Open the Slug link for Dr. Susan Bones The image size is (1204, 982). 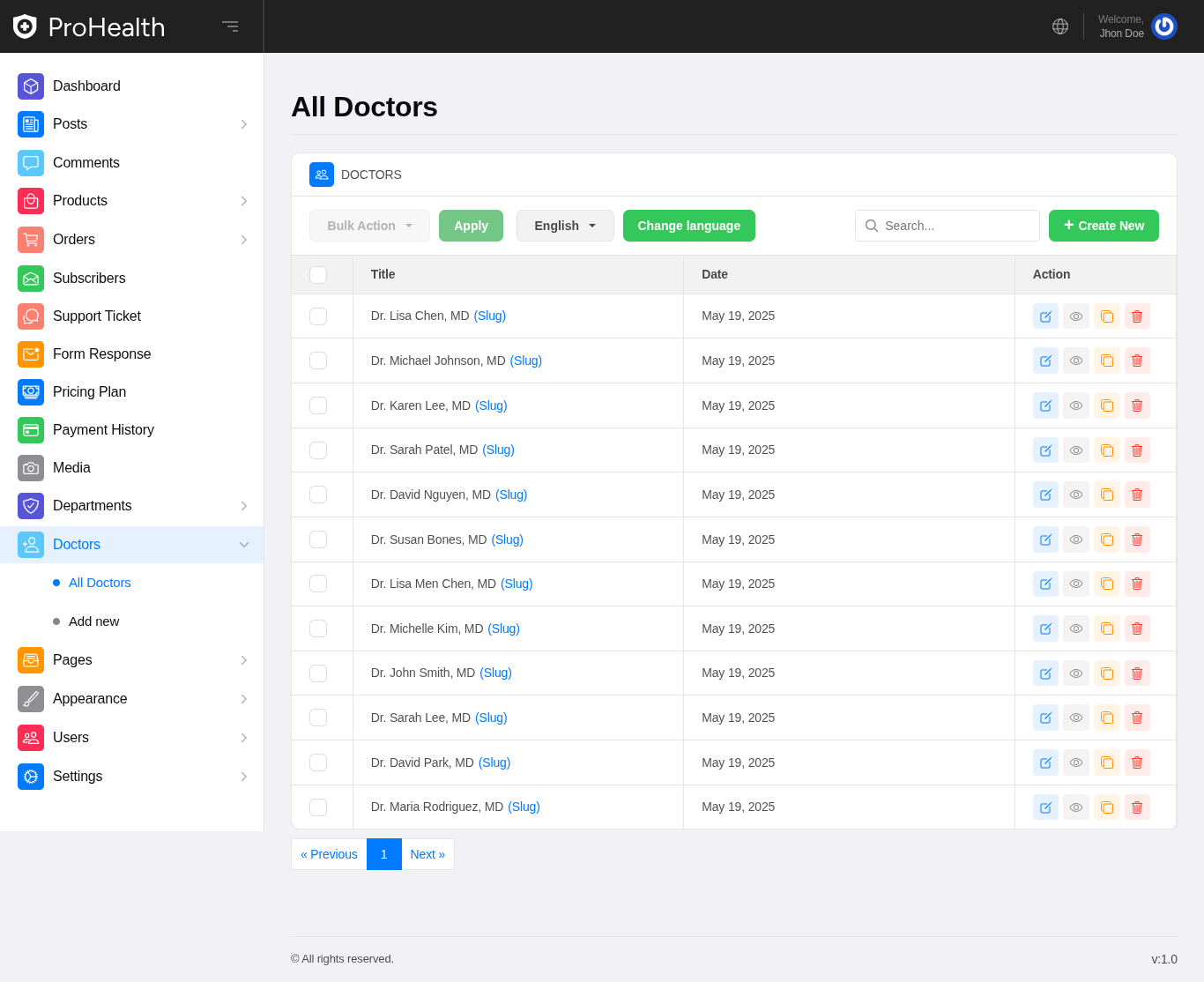[x=507, y=539]
